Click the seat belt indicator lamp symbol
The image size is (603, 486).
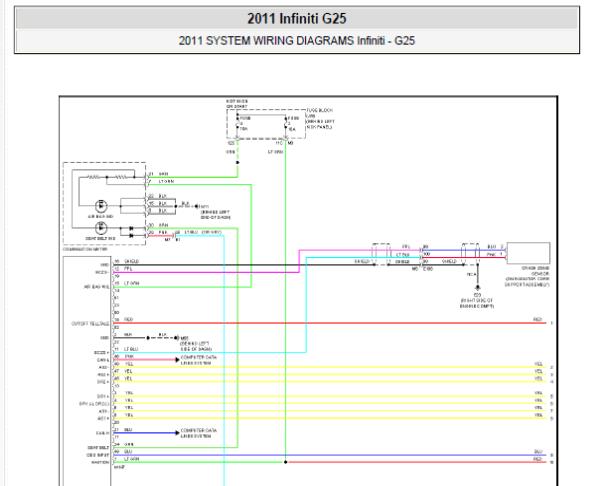[x=101, y=228]
